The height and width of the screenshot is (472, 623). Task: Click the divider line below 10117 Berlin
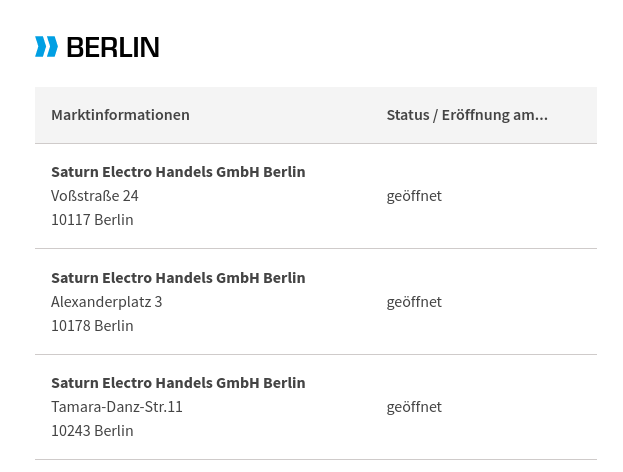[316, 248]
